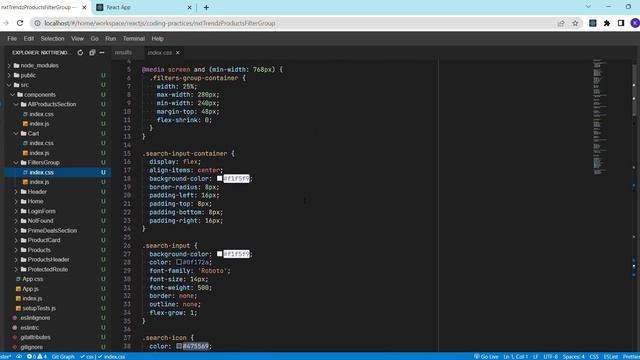Refresh the Explorer file tree
The width and height of the screenshot is (640, 360).
[80, 53]
